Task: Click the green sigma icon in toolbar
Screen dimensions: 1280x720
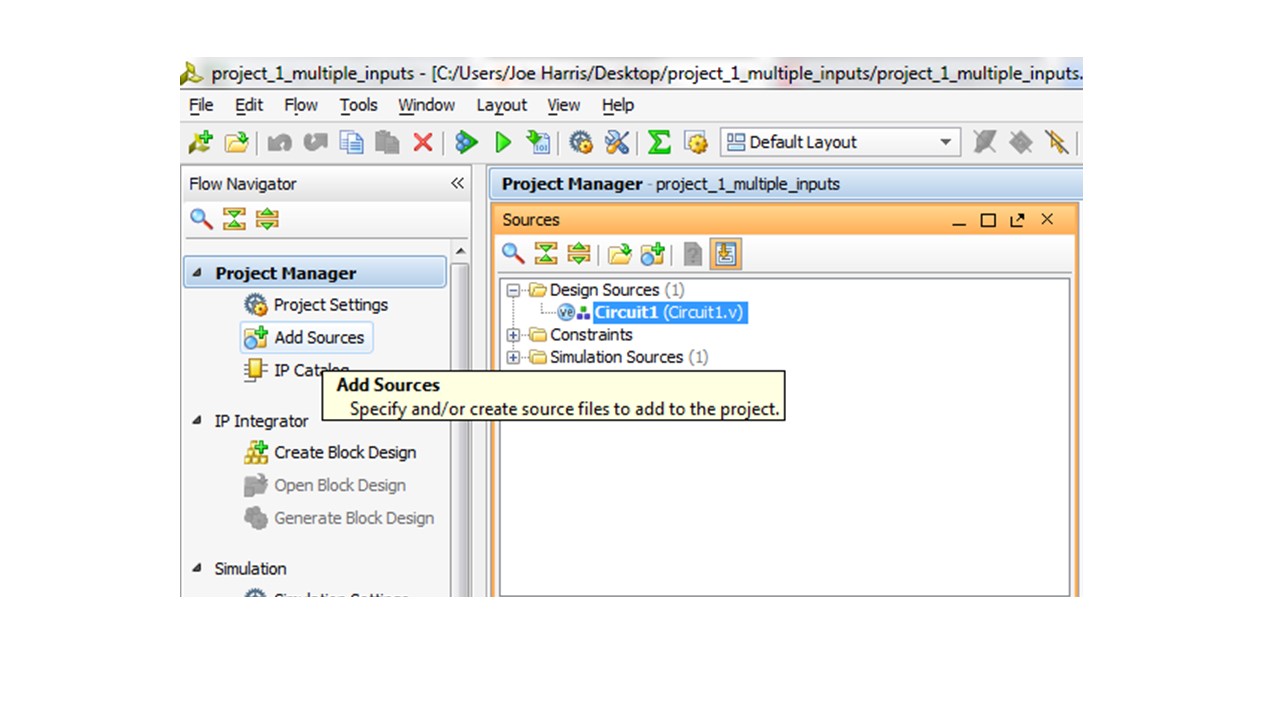Action: point(658,143)
